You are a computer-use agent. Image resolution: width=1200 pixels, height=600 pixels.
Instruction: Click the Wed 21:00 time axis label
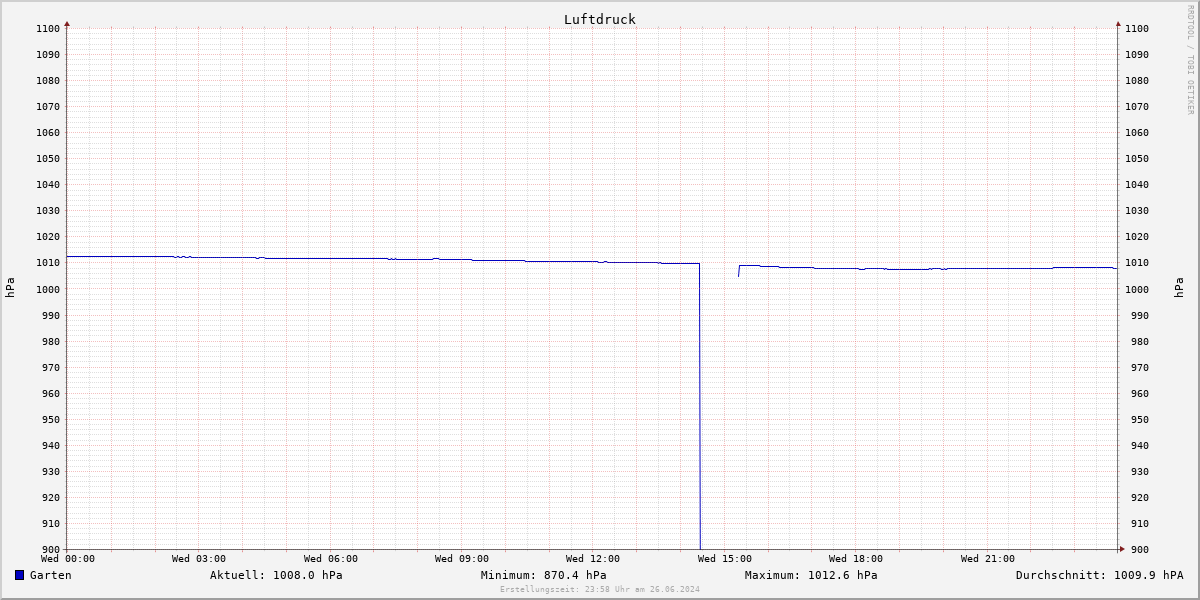coord(988,559)
